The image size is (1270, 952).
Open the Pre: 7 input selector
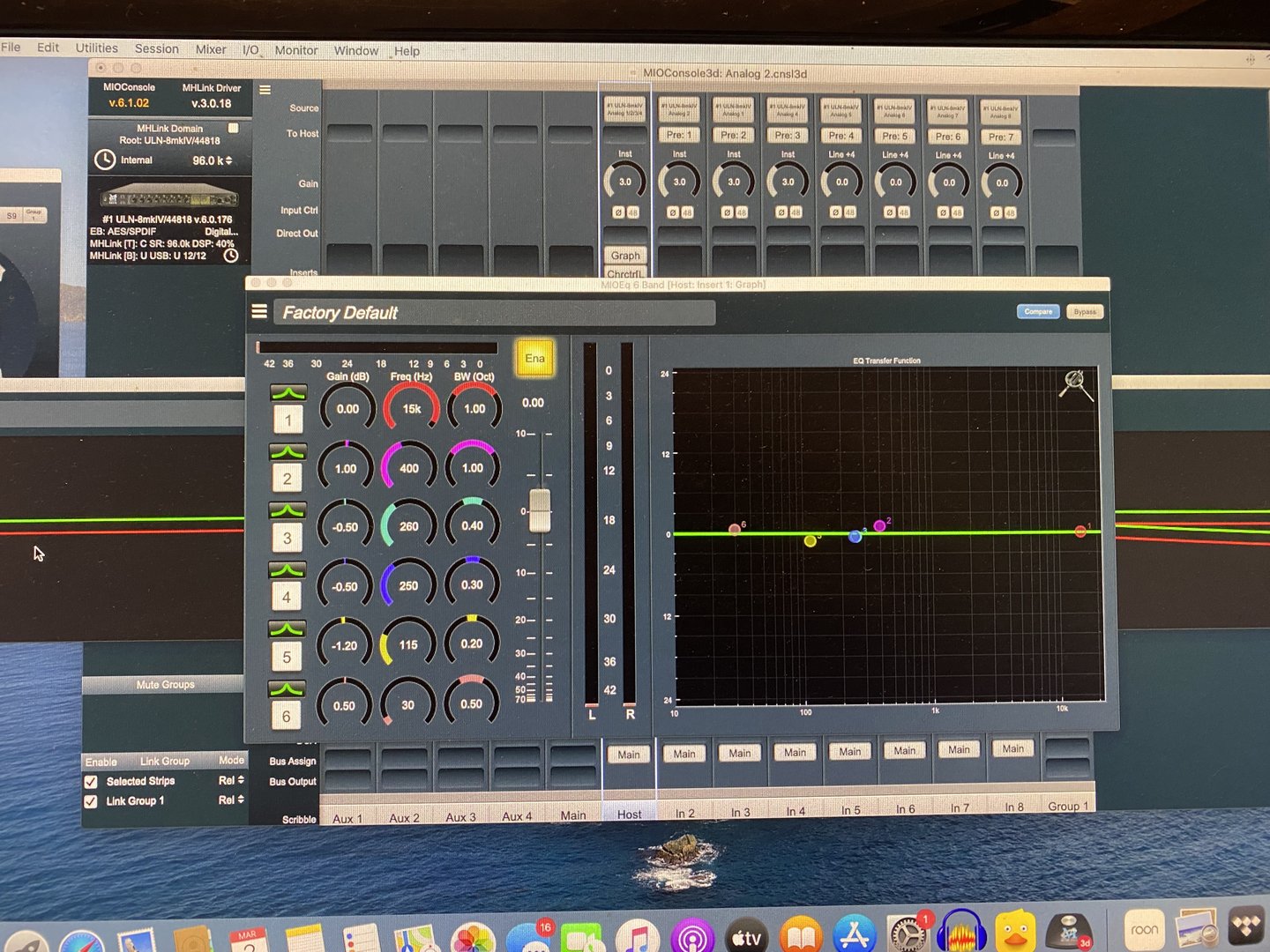[x=1001, y=137]
